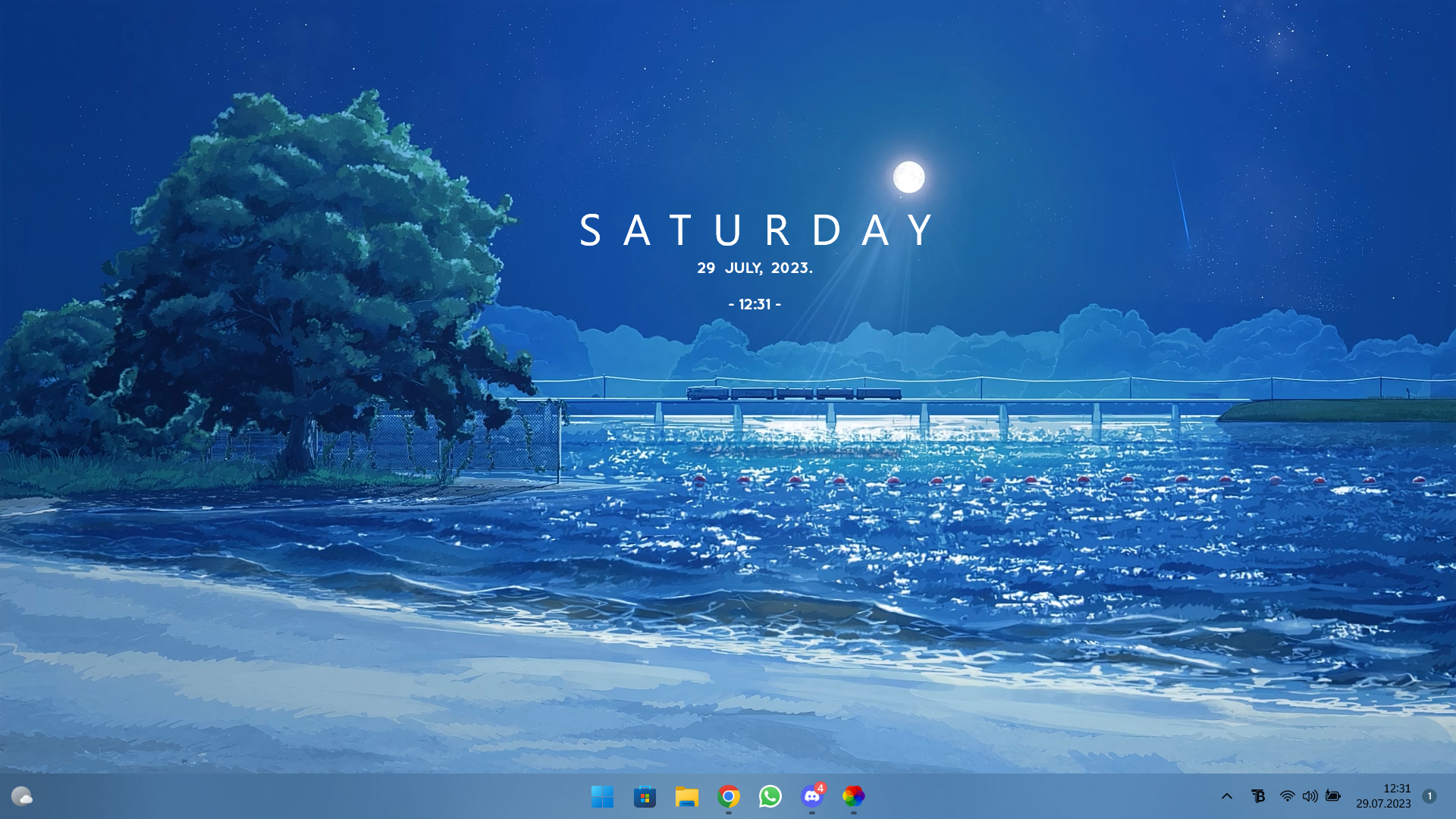Open Wi-Fi network settings icon
Screen dimensions: 1456x819
click(1287, 796)
